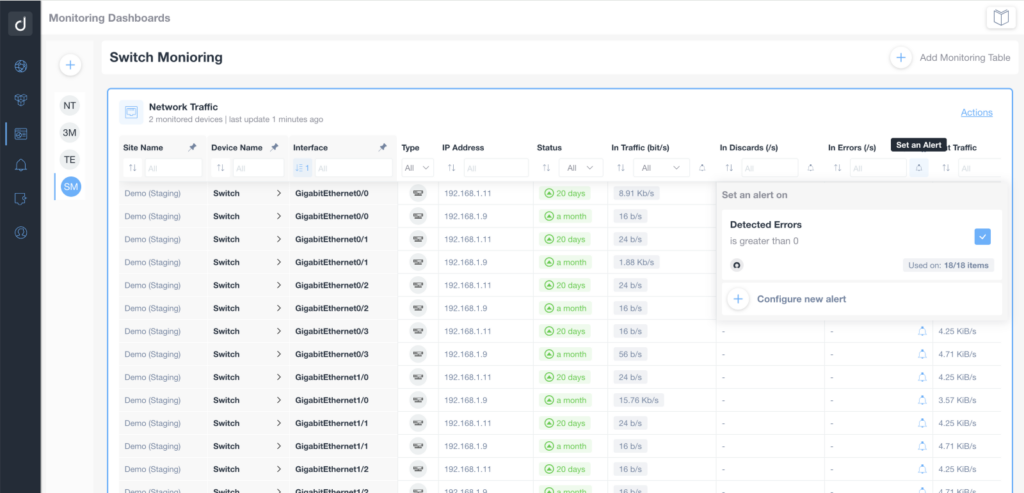
Task: Sort by In Traffic (bit/s)
Action: pos(621,168)
